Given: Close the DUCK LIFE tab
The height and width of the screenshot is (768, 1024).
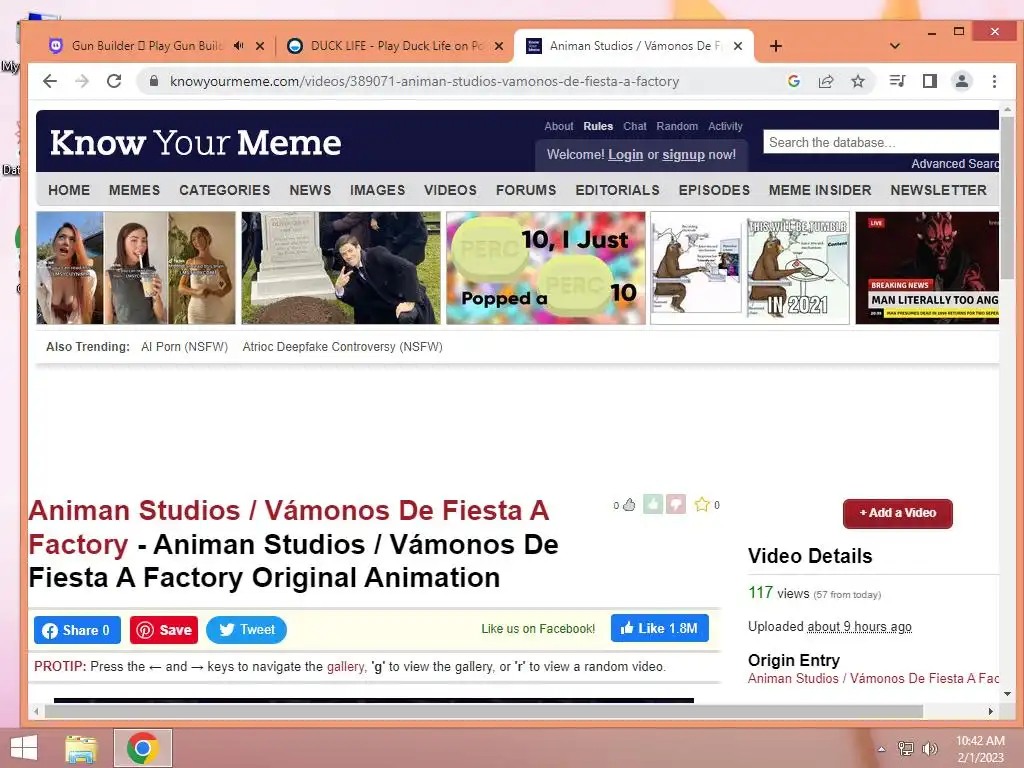Looking at the screenshot, I should click(499, 46).
